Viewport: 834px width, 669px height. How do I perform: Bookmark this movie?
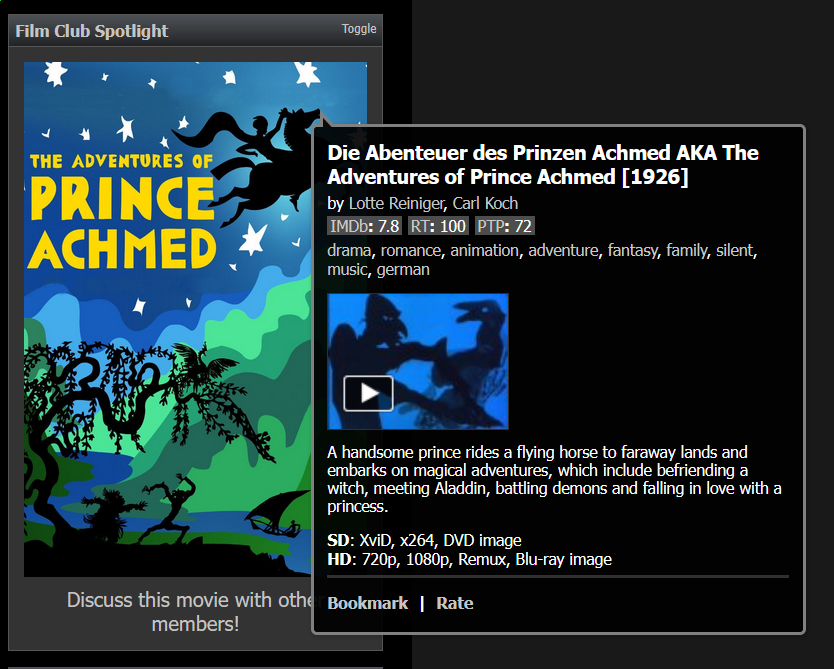click(368, 603)
